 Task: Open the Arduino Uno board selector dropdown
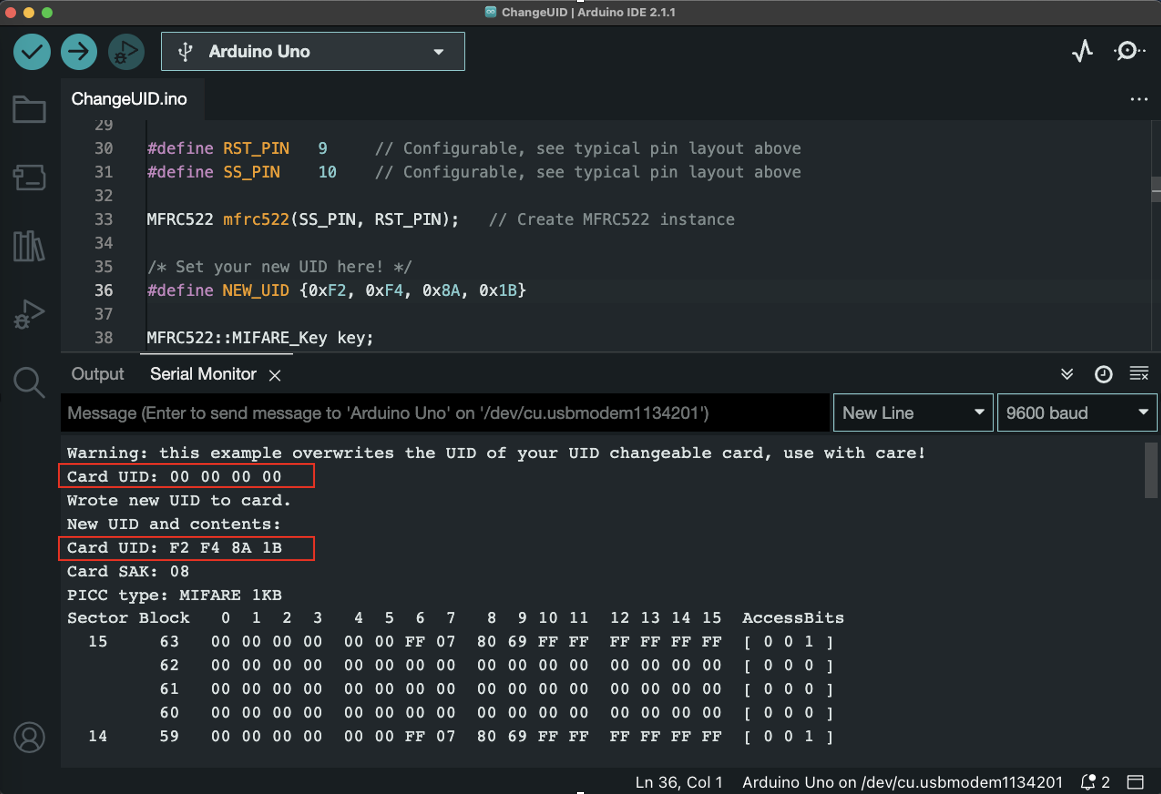(312, 52)
